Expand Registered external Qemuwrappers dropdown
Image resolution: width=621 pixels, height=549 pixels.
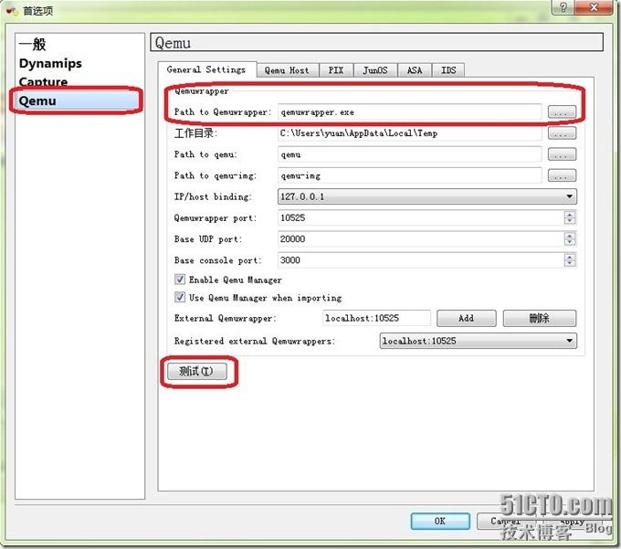(x=478, y=341)
